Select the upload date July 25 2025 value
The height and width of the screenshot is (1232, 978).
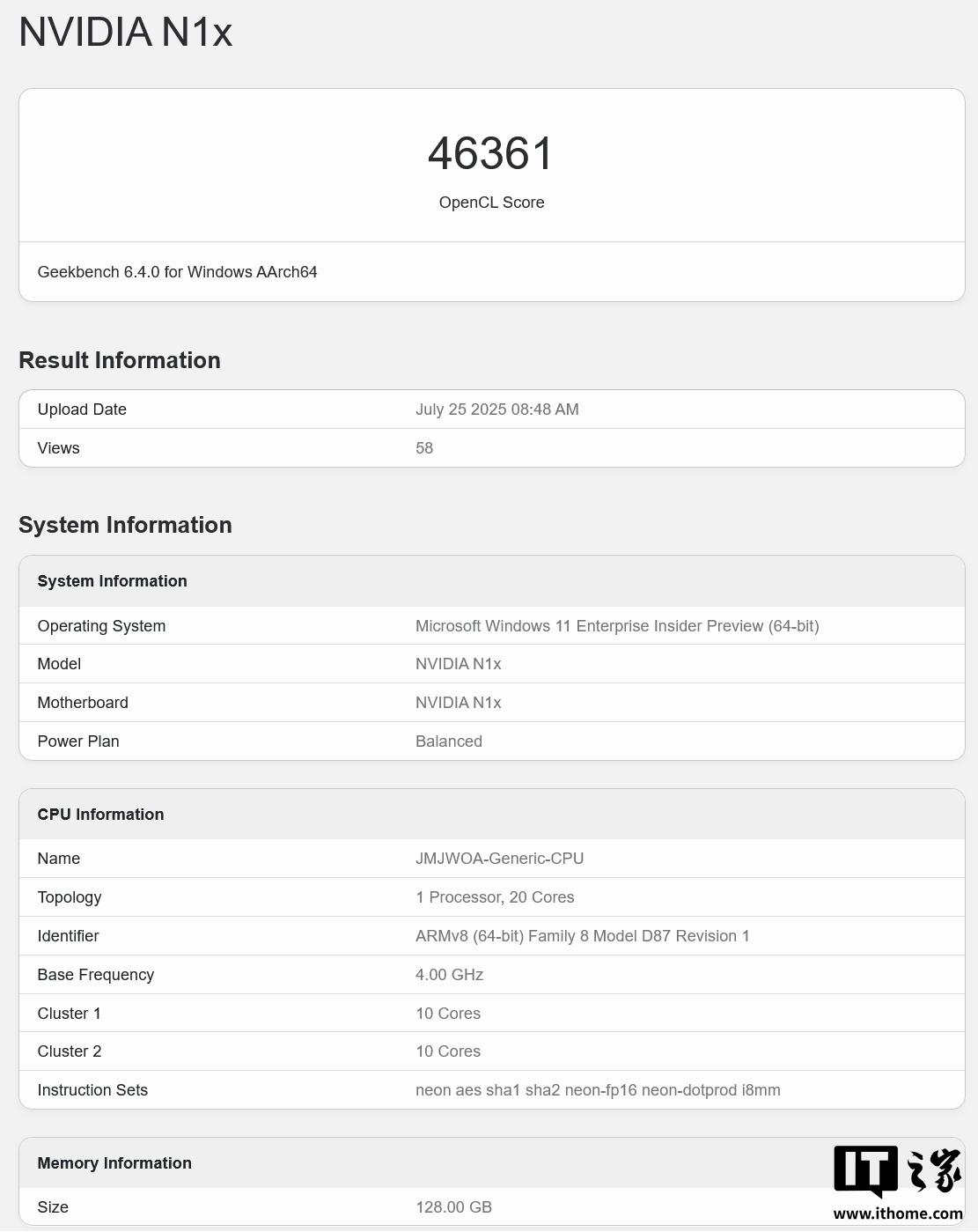pos(496,409)
